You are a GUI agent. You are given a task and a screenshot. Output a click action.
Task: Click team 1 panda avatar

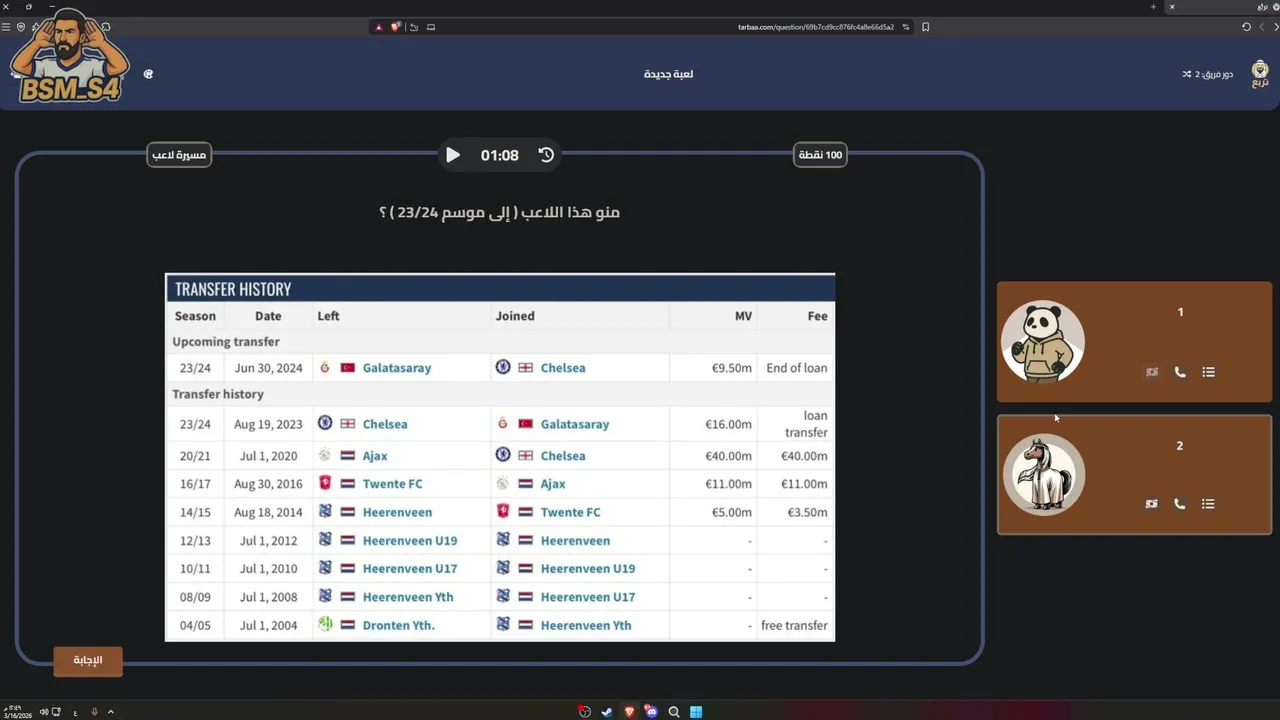coord(1043,342)
